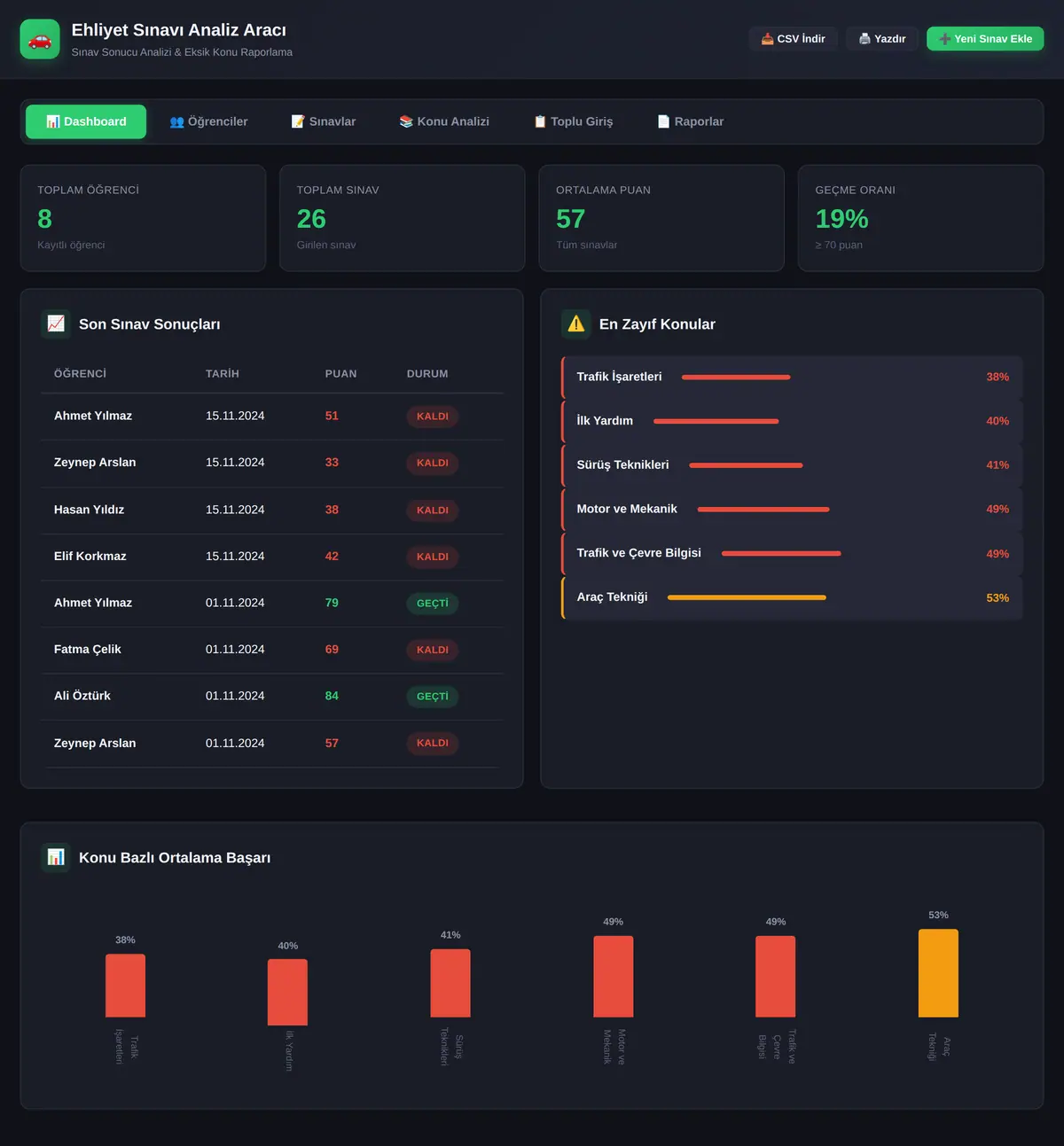Image resolution: width=1064 pixels, height=1146 pixels.
Task: Click the Trafik İşaretleri progress bar
Action: coord(736,377)
